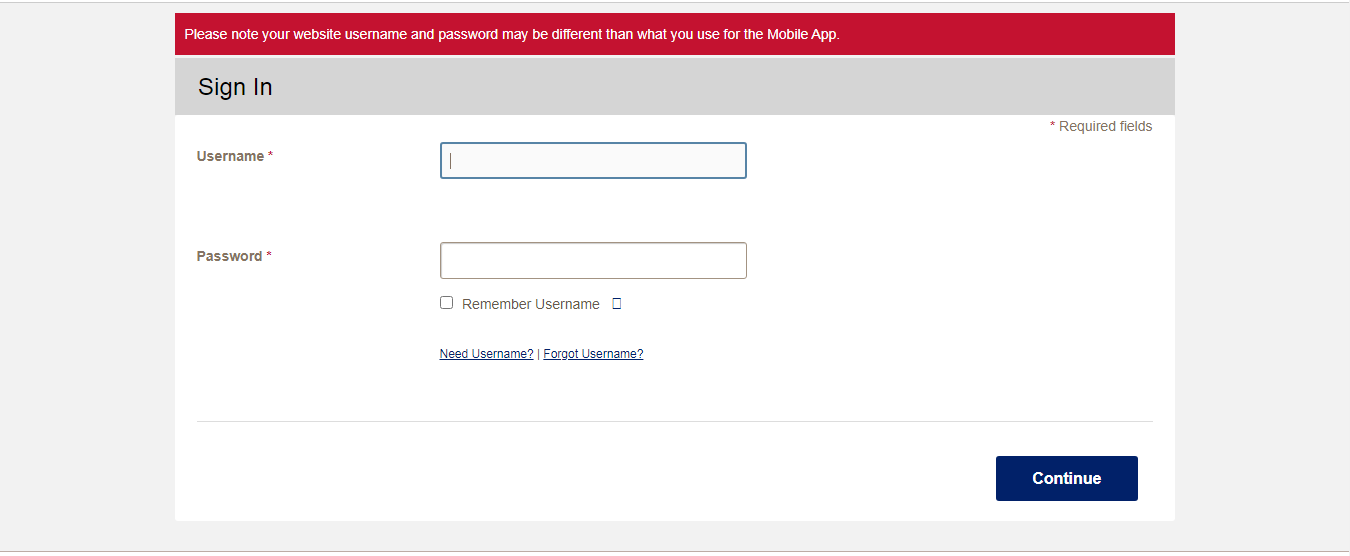Click the text cursor inside Username box

pyautogui.click(x=451, y=161)
